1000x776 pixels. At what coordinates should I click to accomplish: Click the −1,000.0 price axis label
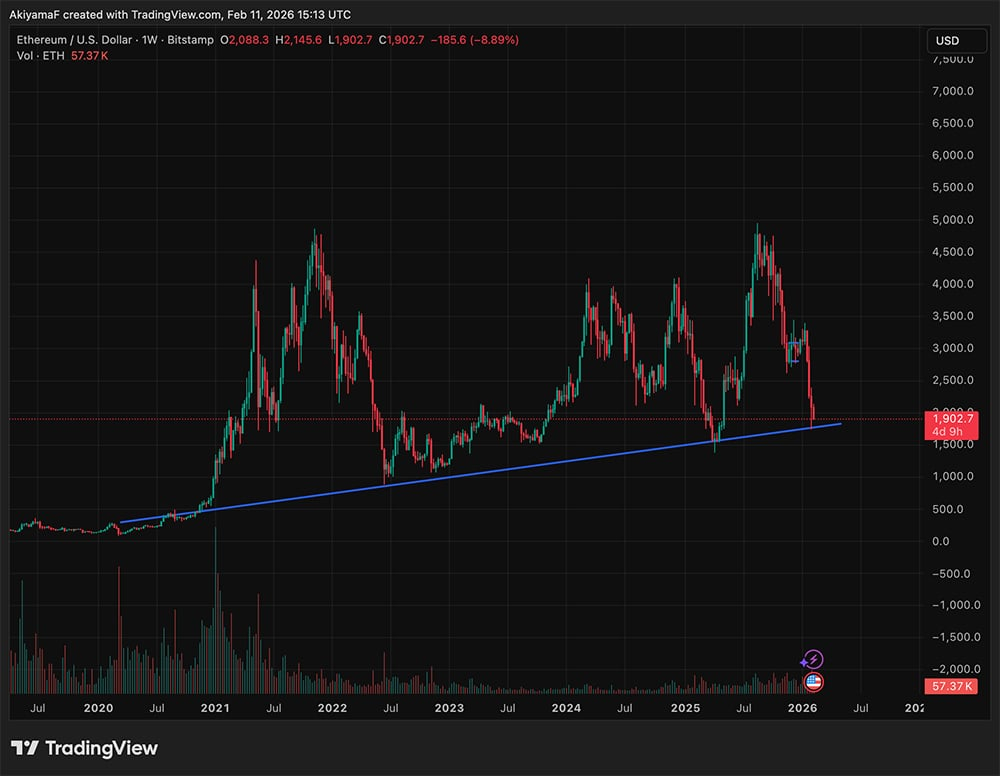click(956, 605)
